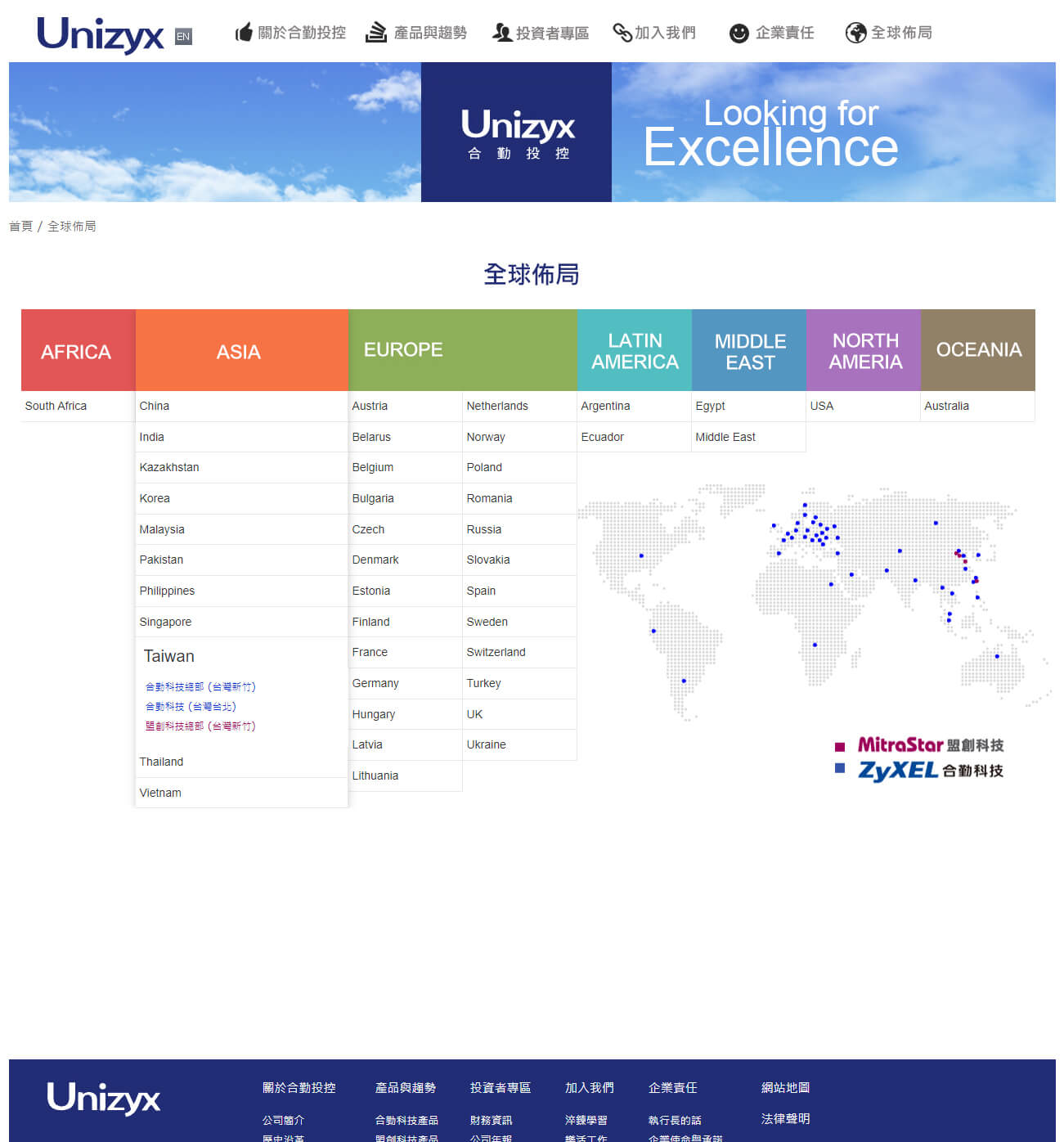1064x1142 pixels.
Task: Click the people icon beside 投資者專區
Action: click(501, 33)
